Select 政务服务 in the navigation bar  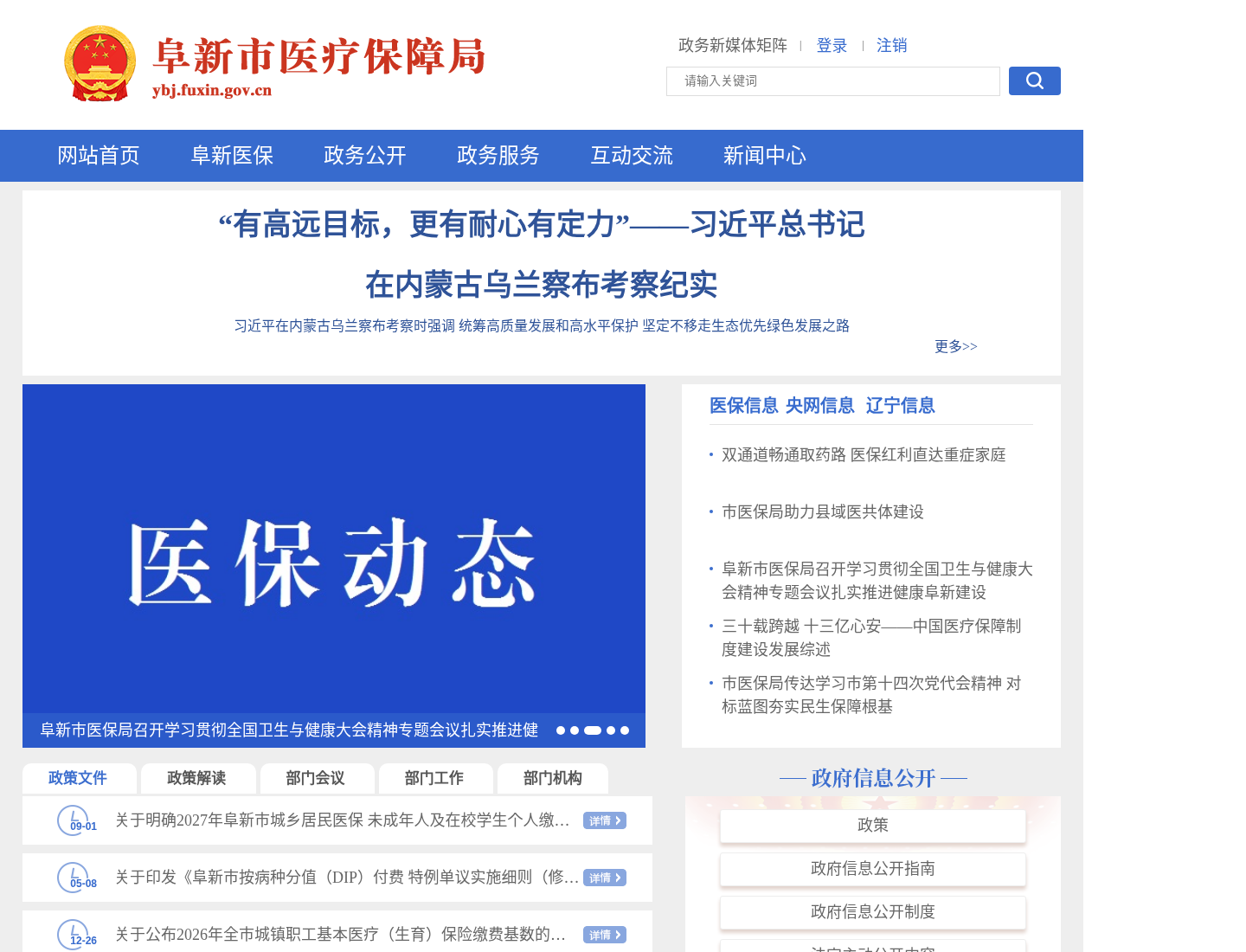click(x=498, y=156)
